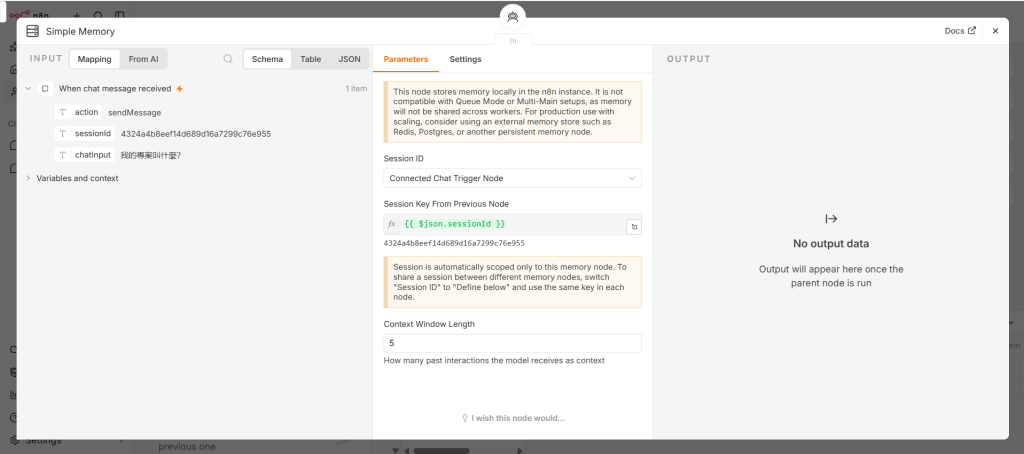Image resolution: width=1024 pixels, height=454 pixels.
Task: Click the fx expression icon beside the session key
Action: [392, 224]
